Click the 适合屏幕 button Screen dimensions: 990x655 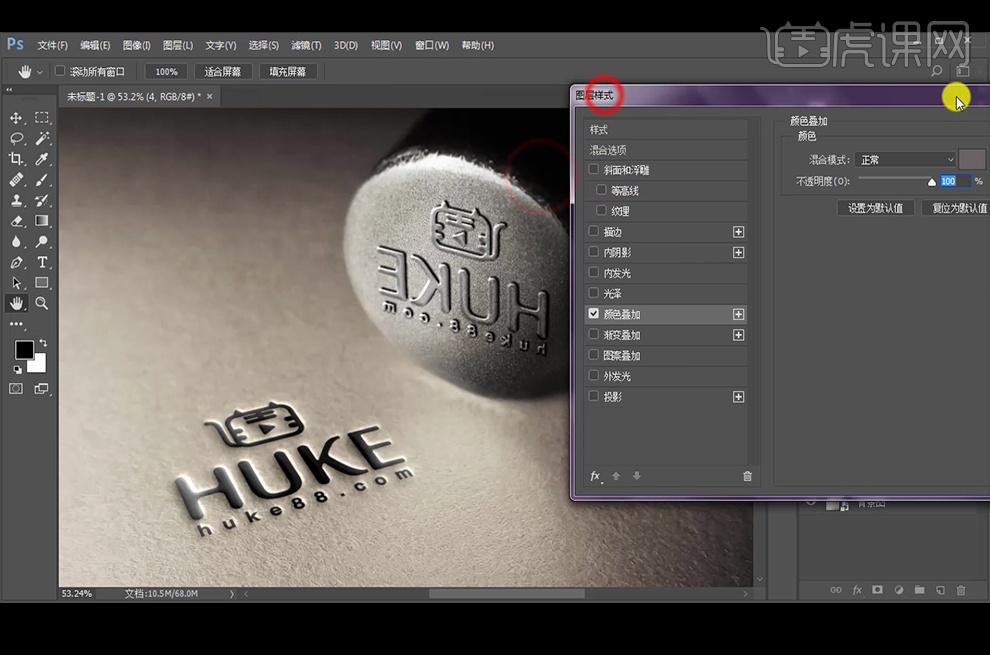pyautogui.click(x=222, y=71)
